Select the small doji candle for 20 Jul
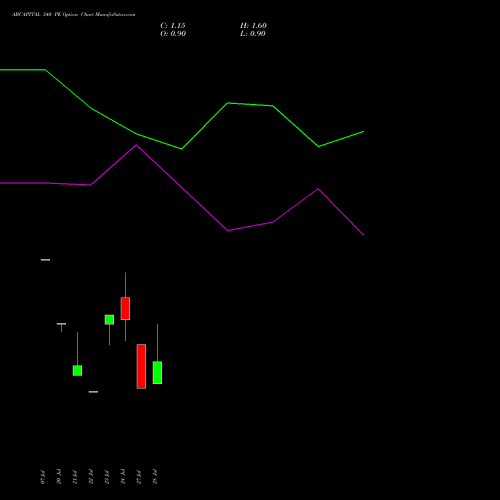The width and height of the screenshot is (500, 500). pyautogui.click(x=61, y=324)
